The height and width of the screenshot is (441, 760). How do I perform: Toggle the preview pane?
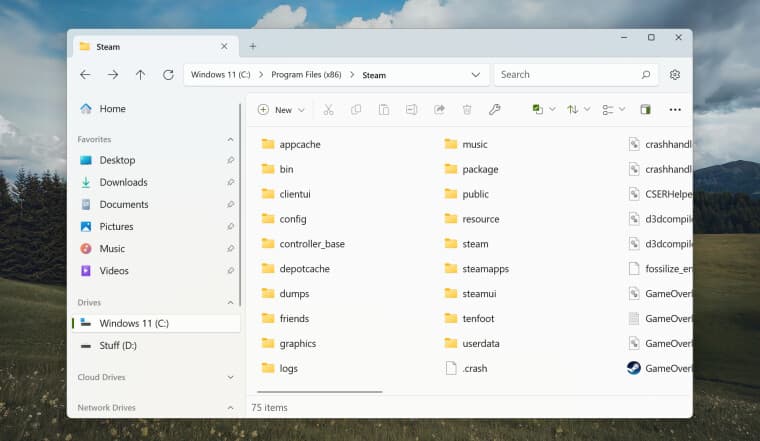point(645,110)
